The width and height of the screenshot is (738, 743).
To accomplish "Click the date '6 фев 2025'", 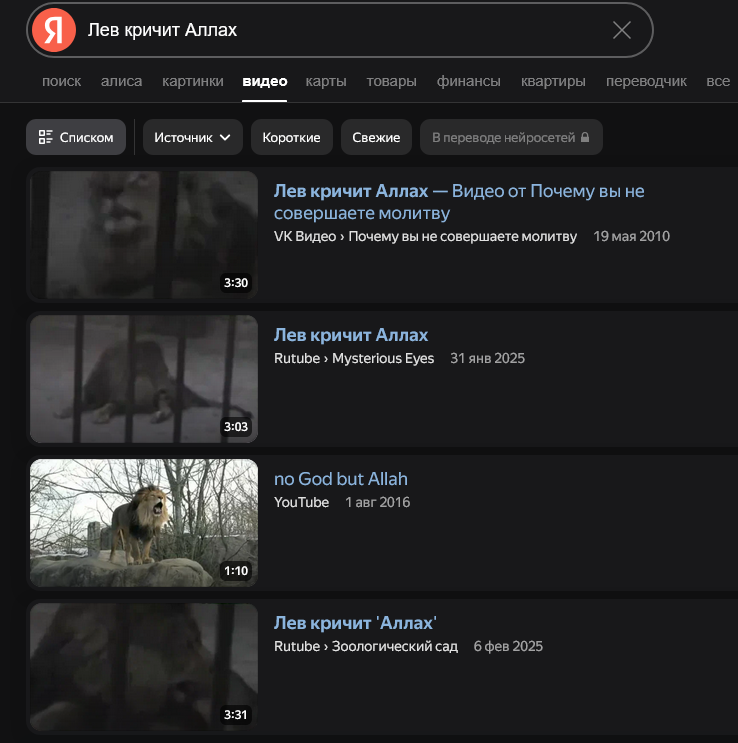I will tap(508, 646).
